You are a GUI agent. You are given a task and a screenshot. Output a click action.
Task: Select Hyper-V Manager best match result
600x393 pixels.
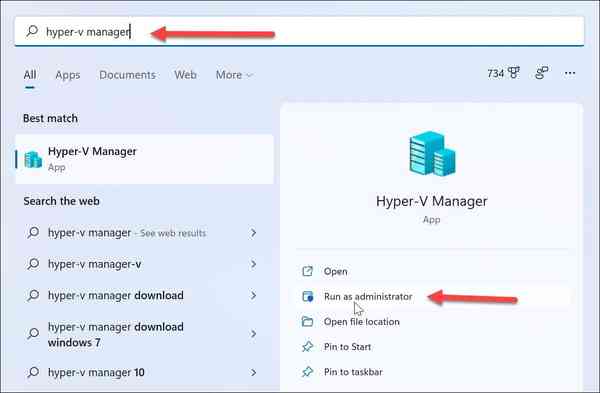tap(145, 159)
